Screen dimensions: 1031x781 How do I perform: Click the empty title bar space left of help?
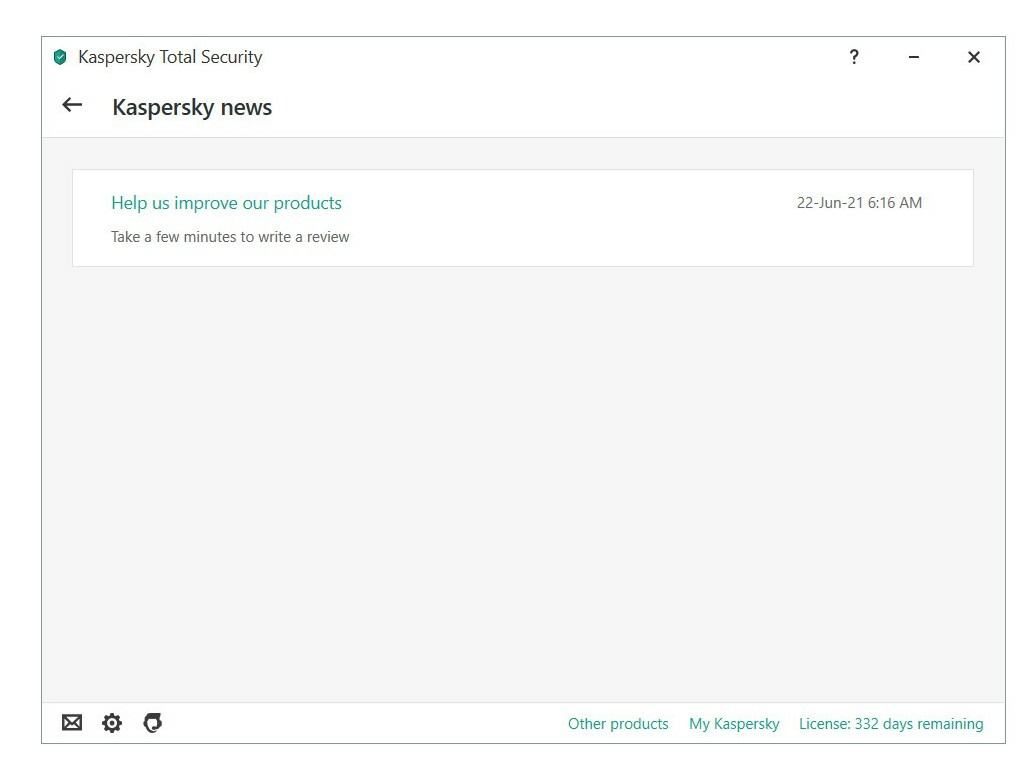tap(552, 57)
